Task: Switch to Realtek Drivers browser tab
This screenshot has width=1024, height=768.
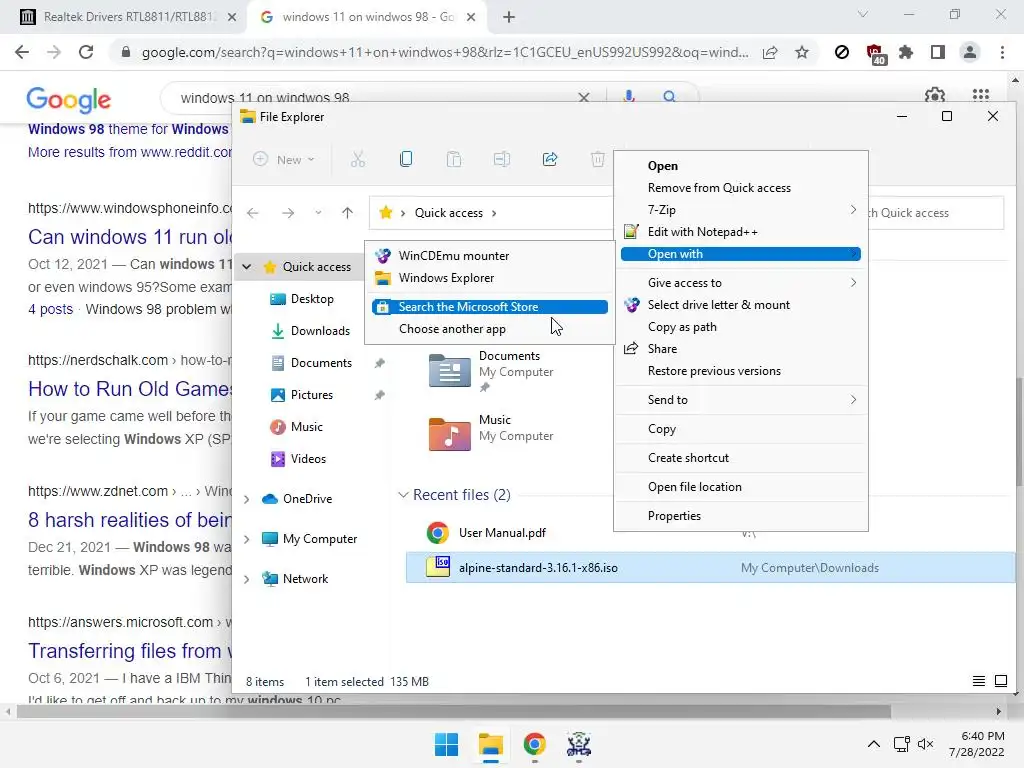Action: pos(128,17)
